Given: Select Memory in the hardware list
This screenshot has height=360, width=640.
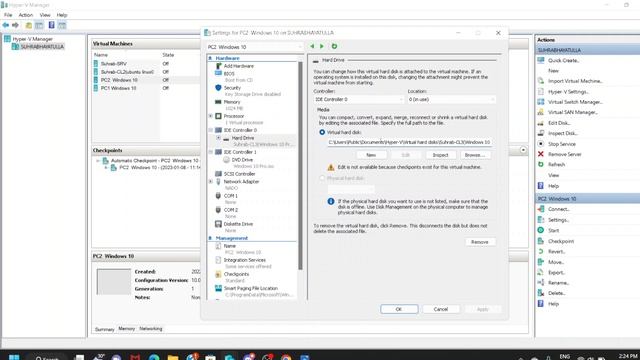Looking at the screenshot, I should 232,102.
